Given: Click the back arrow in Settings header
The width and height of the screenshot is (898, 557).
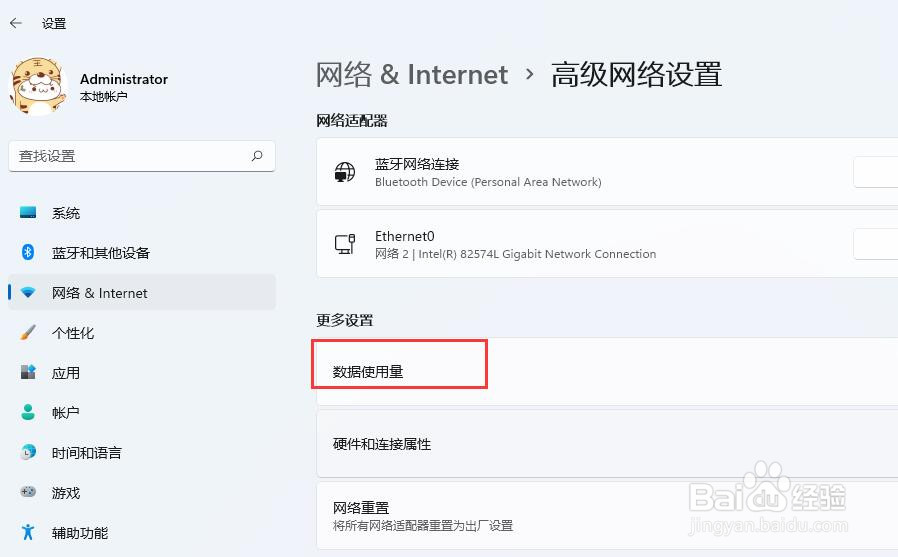Looking at the screenshot, I should coord(16,23).
